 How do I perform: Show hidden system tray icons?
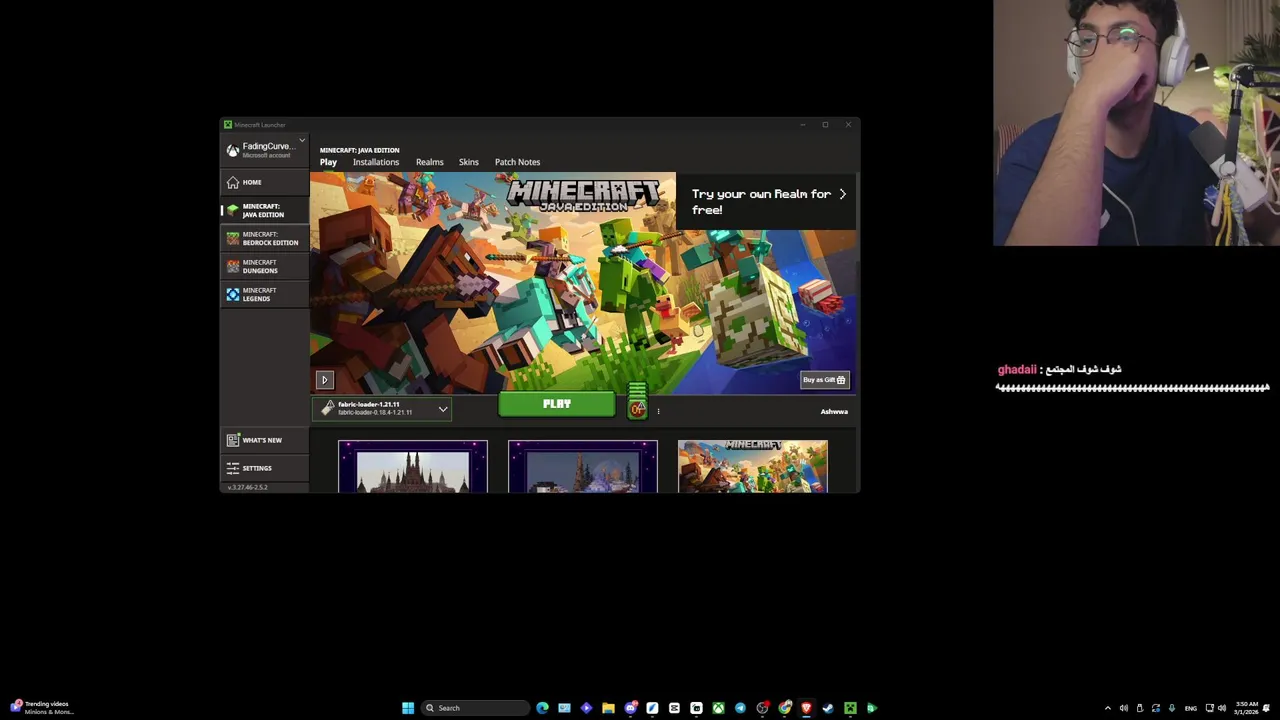tap(1108, 708)
